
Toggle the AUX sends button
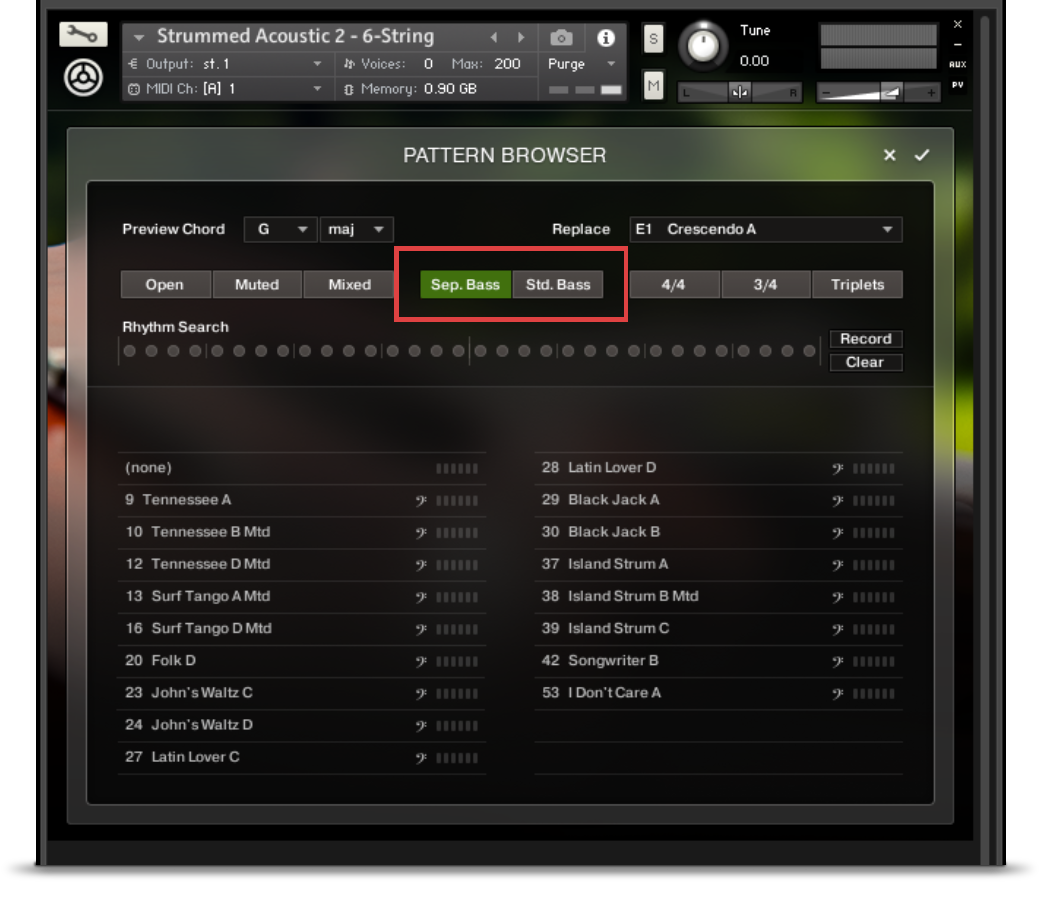(957, 64)
